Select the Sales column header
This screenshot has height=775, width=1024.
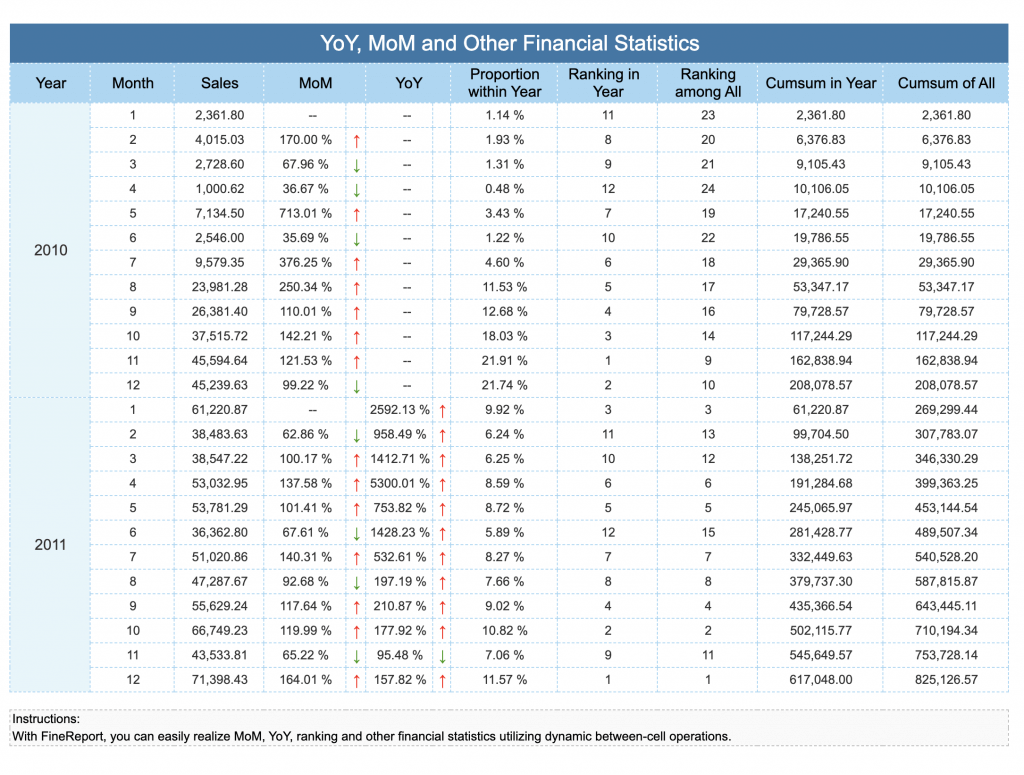tap(219, 83)
